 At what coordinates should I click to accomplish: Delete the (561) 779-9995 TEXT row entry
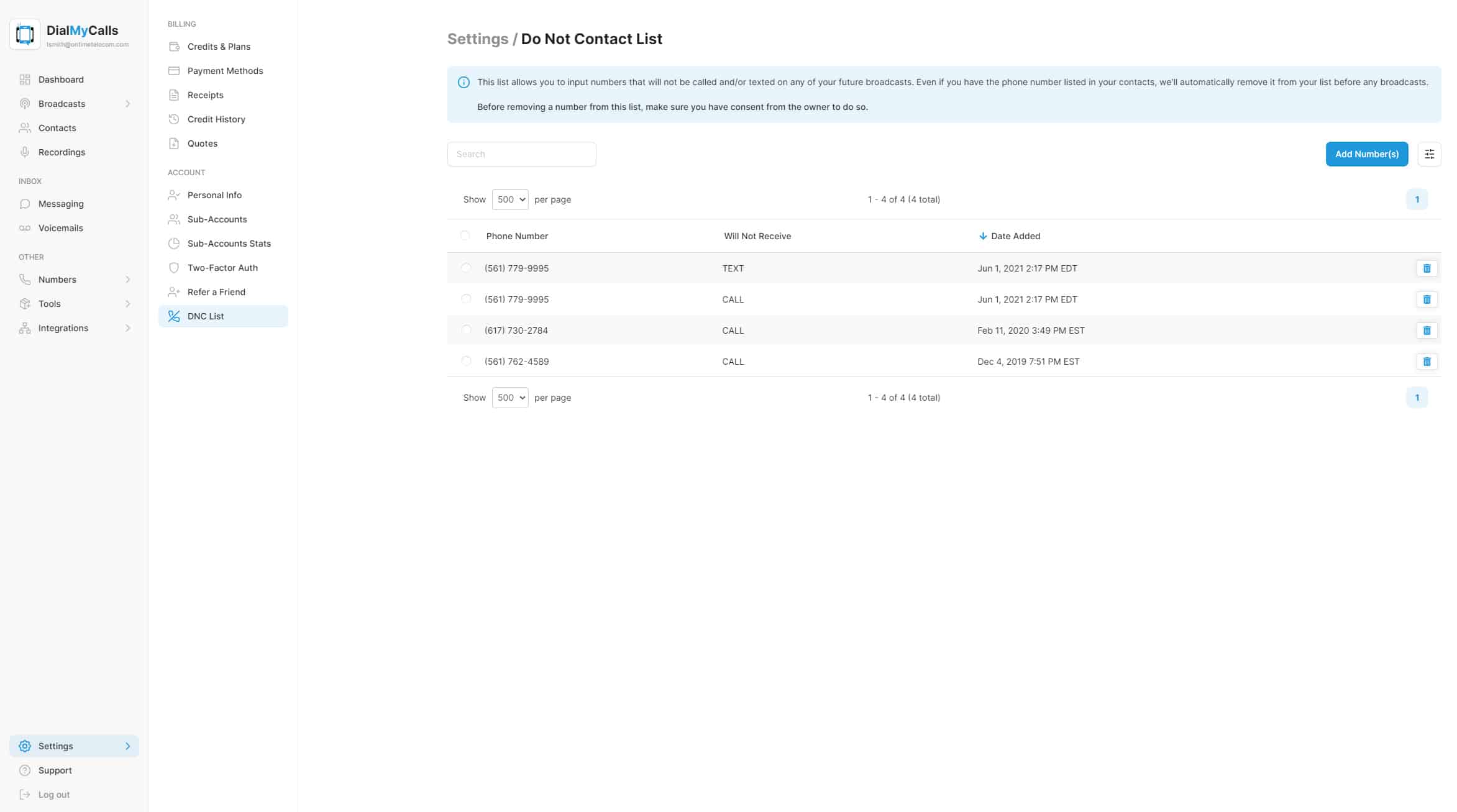(1427, 268)
